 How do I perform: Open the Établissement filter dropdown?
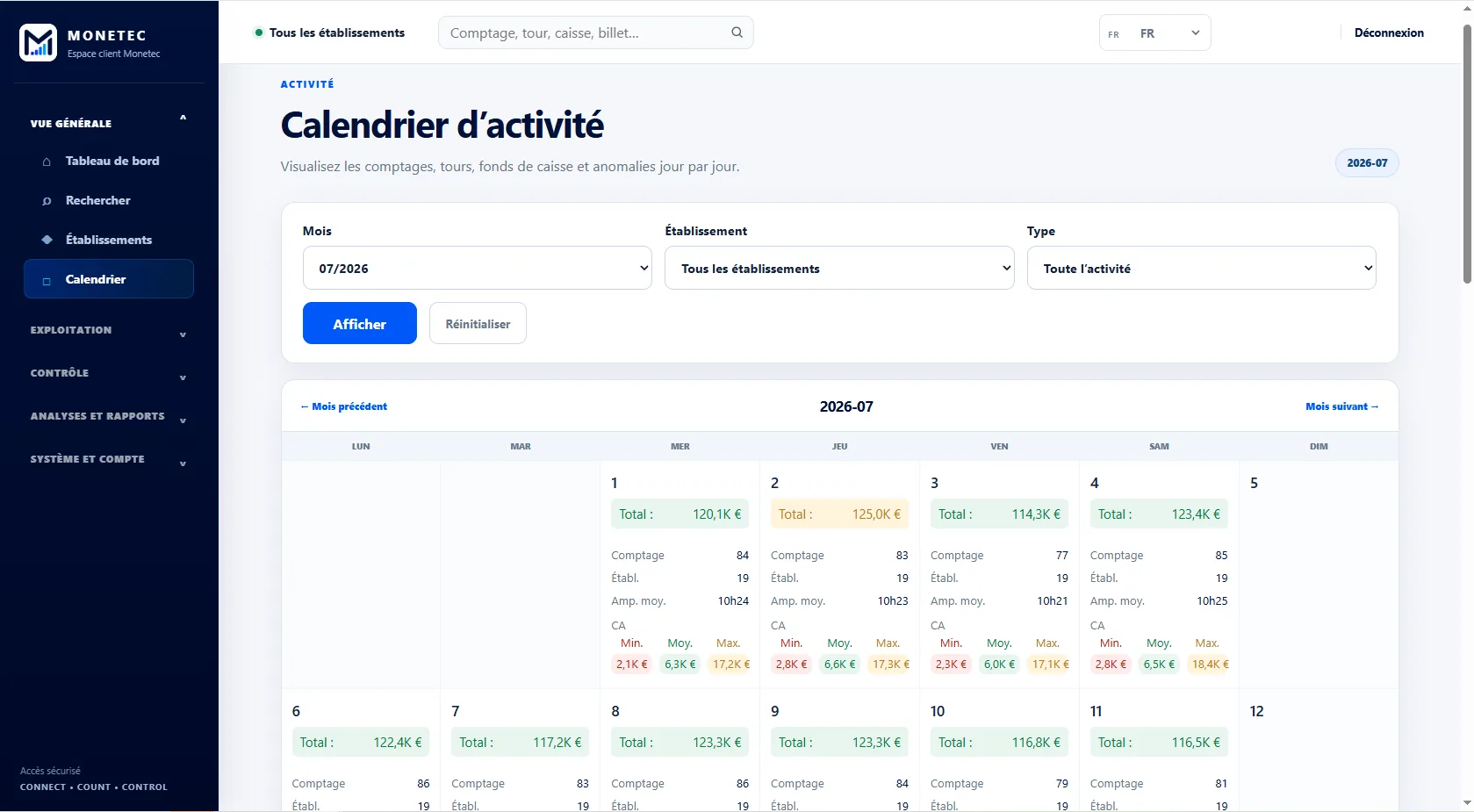(839, 268)
